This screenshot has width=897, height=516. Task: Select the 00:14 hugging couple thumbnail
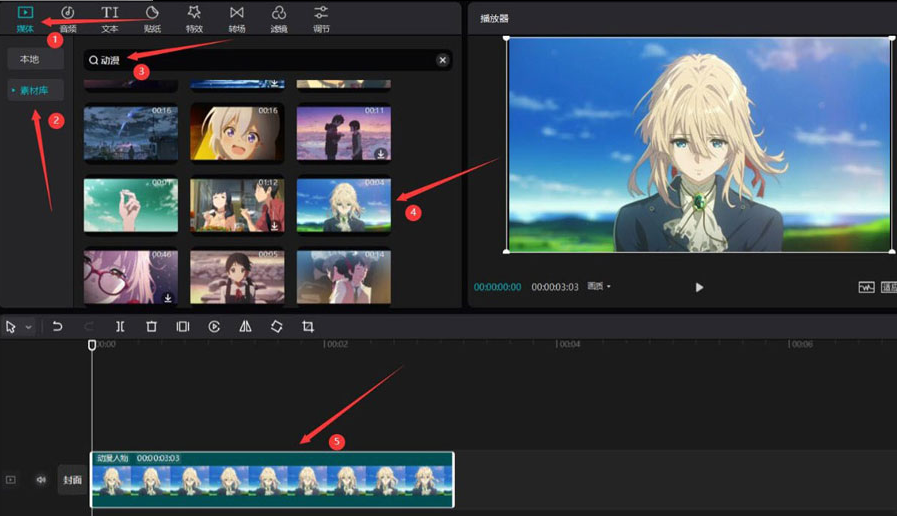[344, 277]
